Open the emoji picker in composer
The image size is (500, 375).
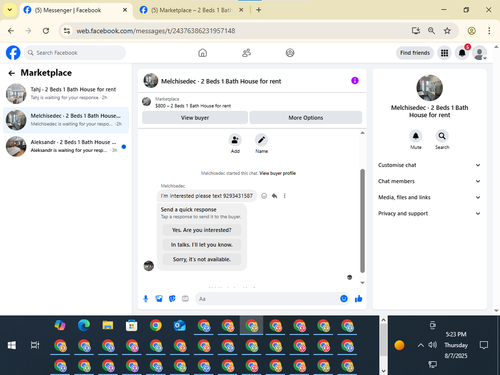344,299
